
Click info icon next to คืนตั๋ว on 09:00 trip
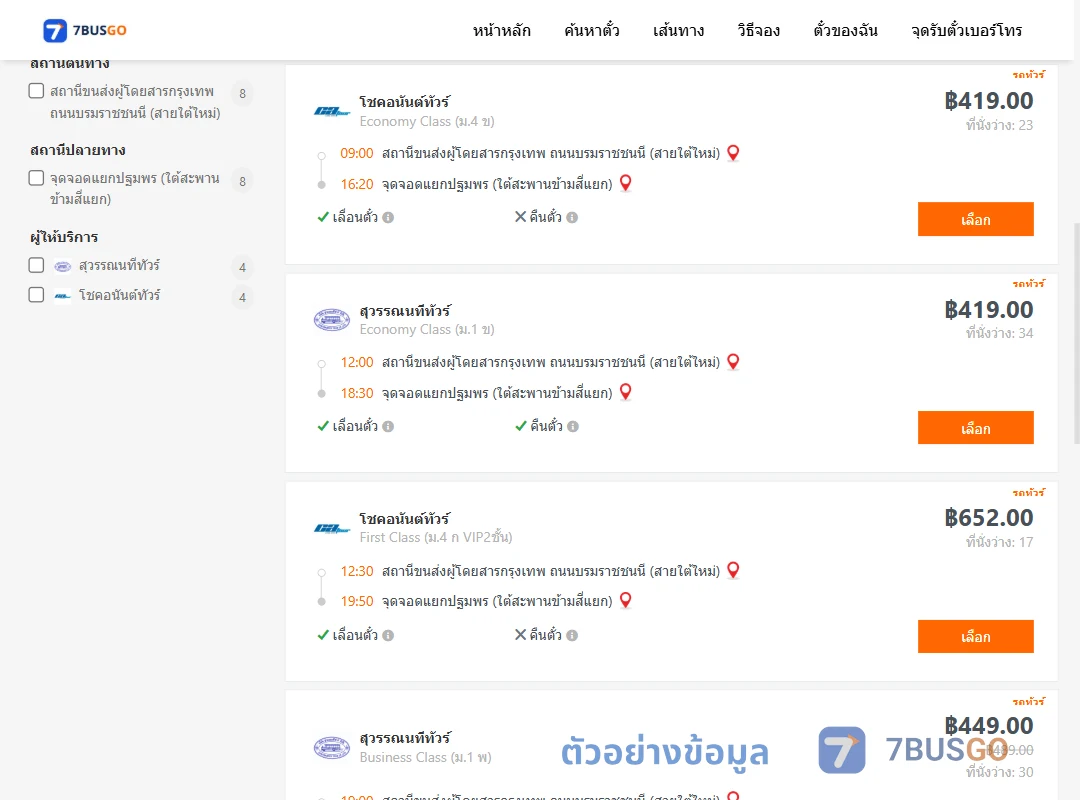point(572,218)
